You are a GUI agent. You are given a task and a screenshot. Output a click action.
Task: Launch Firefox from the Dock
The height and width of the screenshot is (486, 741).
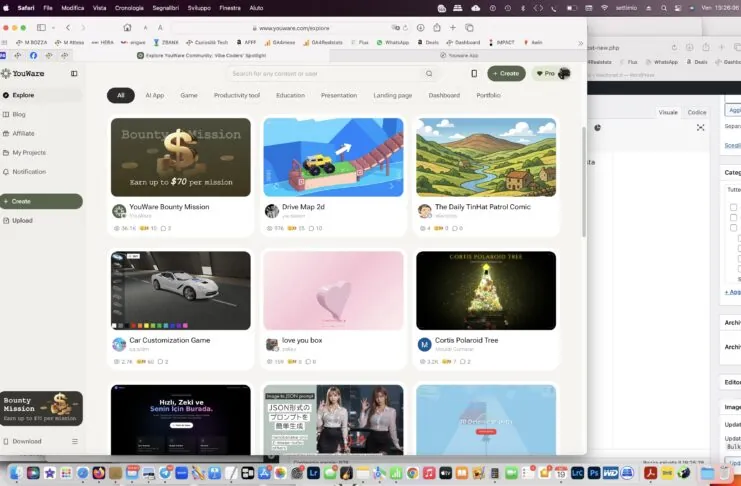pos(99,472)
